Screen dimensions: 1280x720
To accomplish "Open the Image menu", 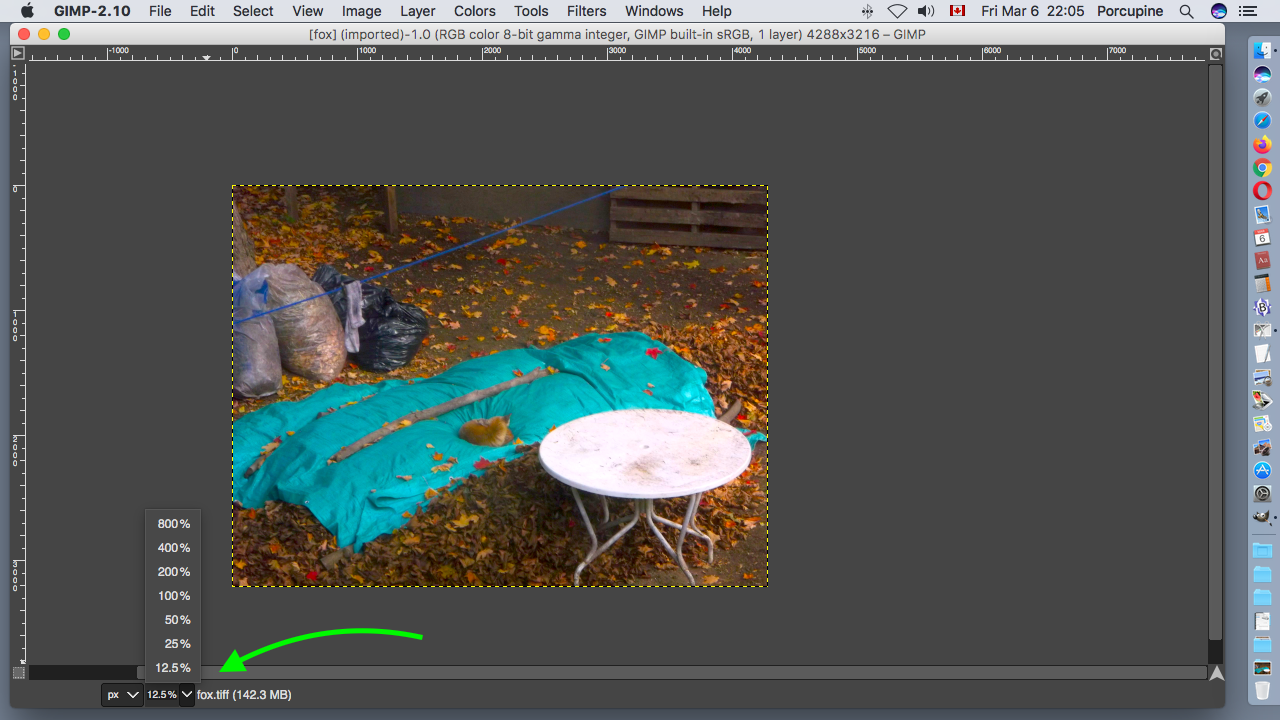I will pyautogui.click(x=361, y=11).
